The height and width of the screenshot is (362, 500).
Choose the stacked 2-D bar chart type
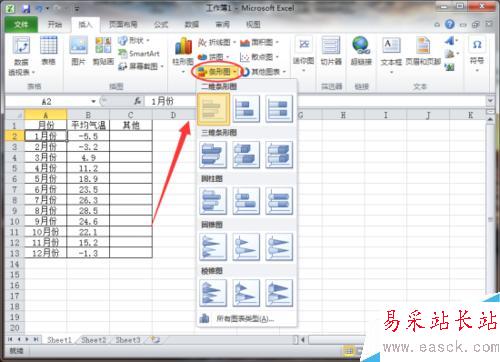(246, 109)
